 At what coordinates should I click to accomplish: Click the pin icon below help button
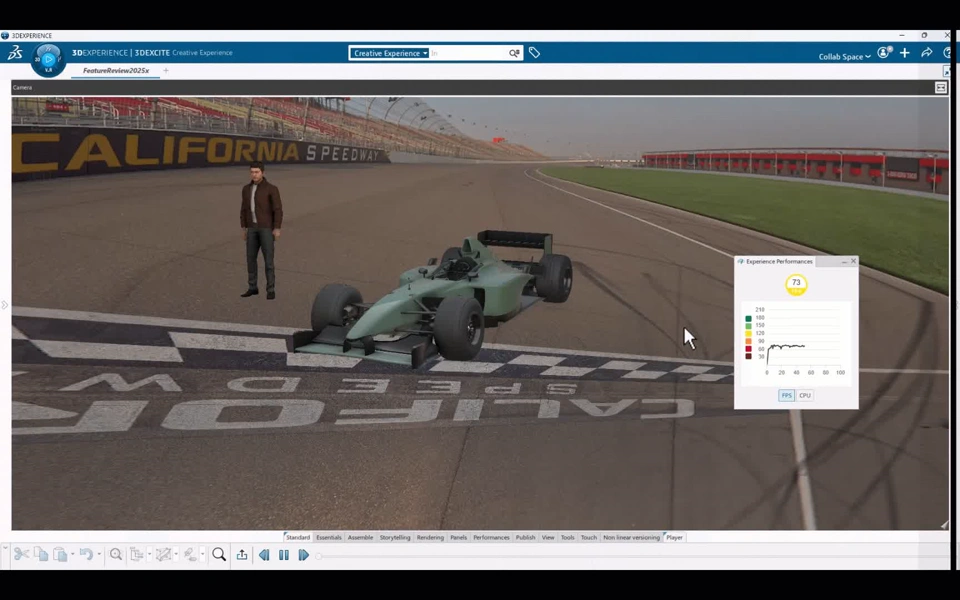947,72
